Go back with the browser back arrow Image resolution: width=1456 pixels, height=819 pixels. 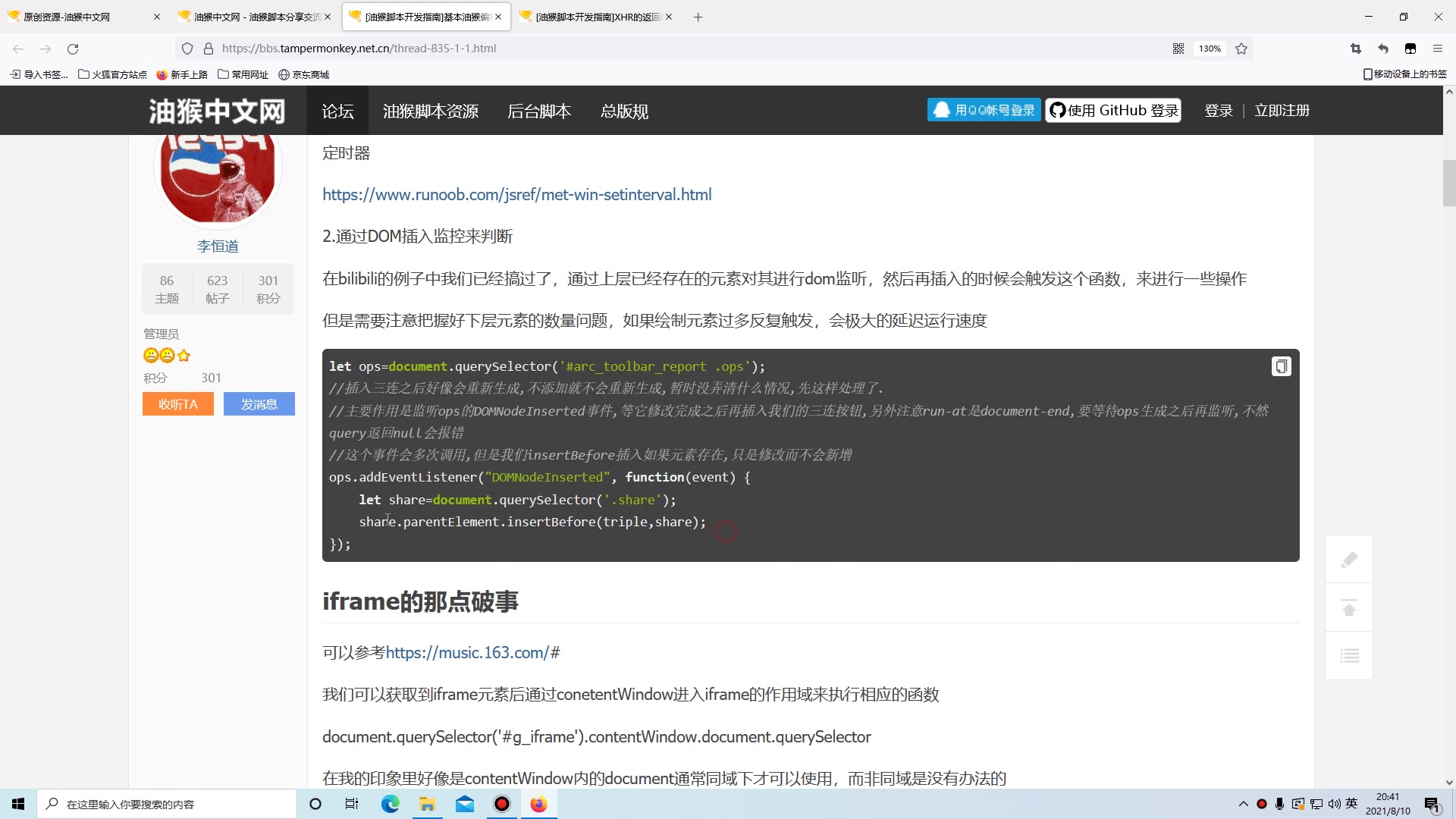pyautogui.click(x=18, y=49)
